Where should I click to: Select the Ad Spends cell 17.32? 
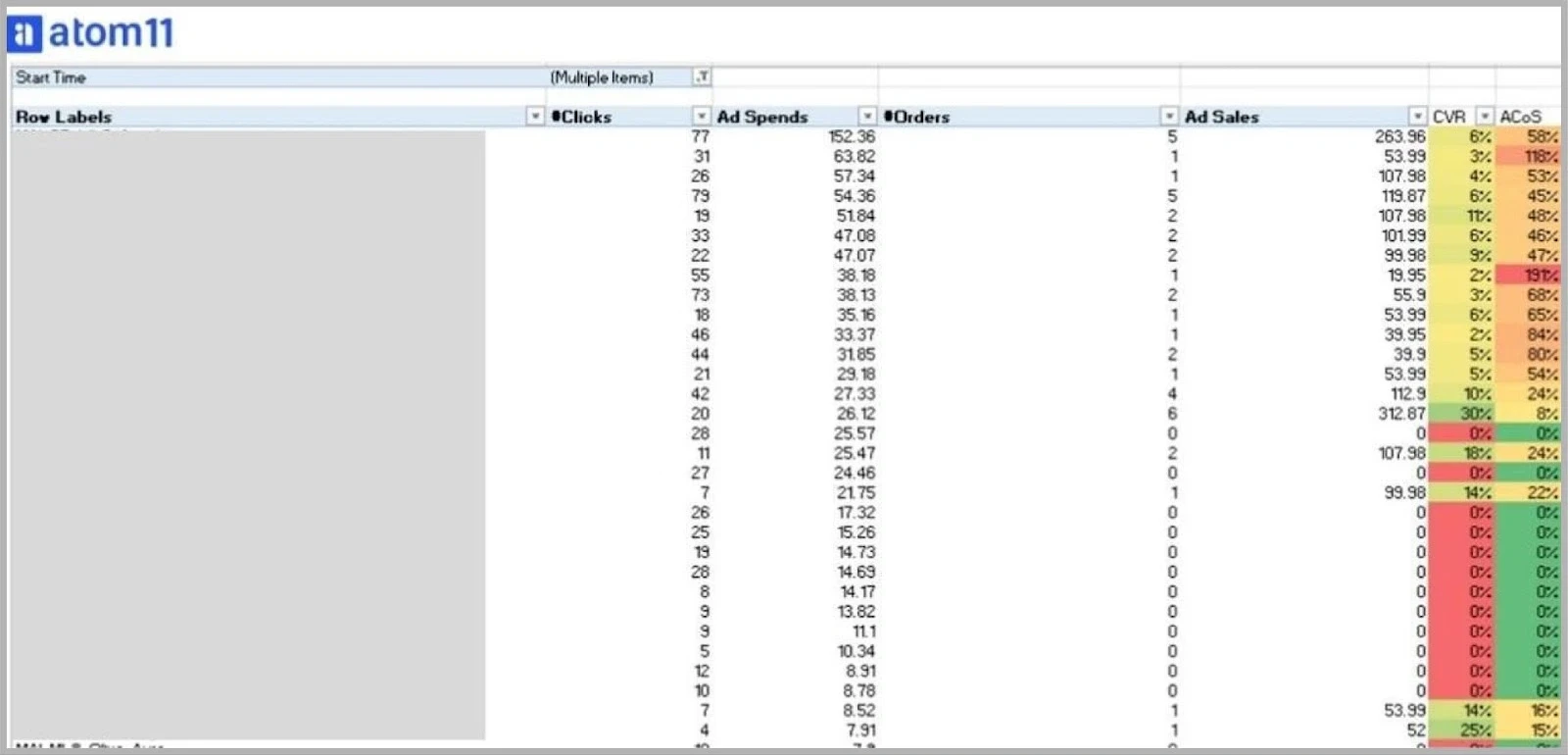click(x=856, y=513)
